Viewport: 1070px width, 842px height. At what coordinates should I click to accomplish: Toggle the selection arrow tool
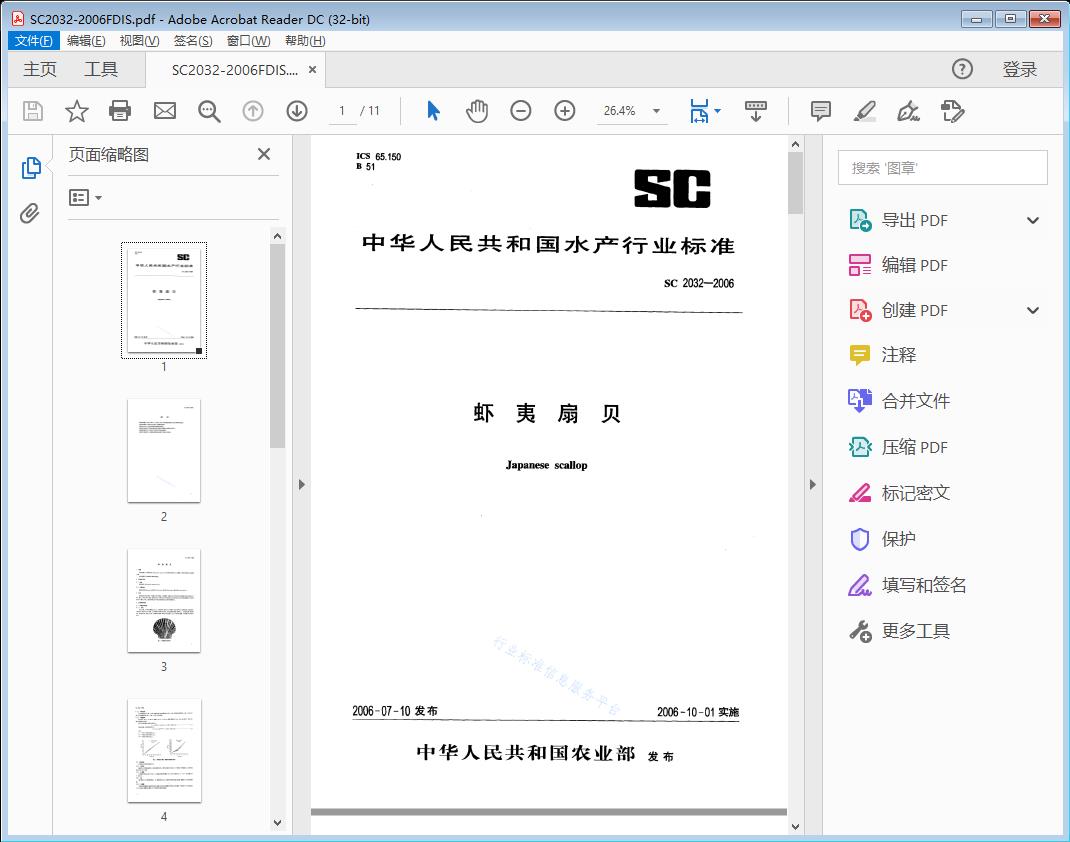pos(433,111)
